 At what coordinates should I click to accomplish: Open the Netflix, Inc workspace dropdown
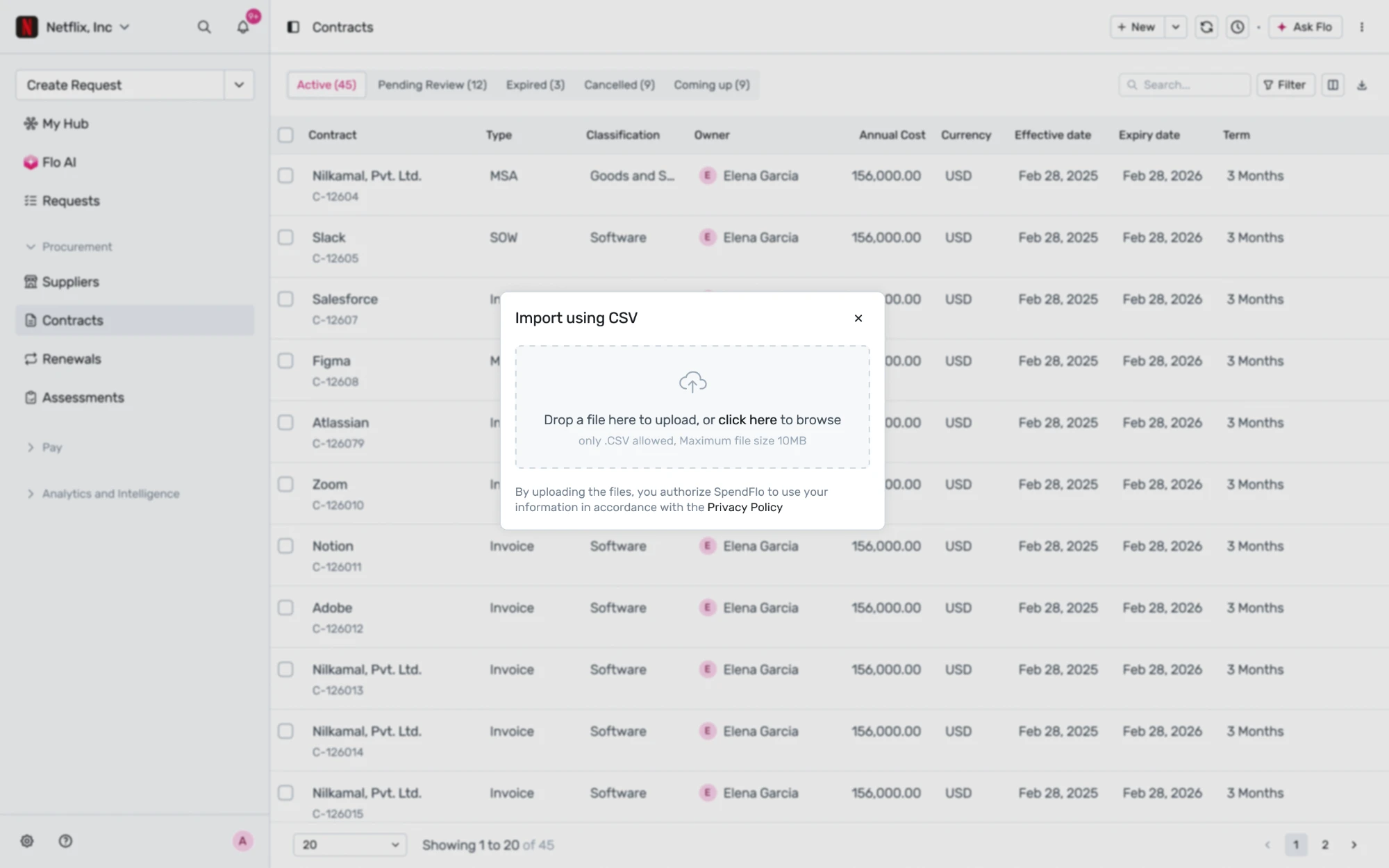(x=88, y=27)
